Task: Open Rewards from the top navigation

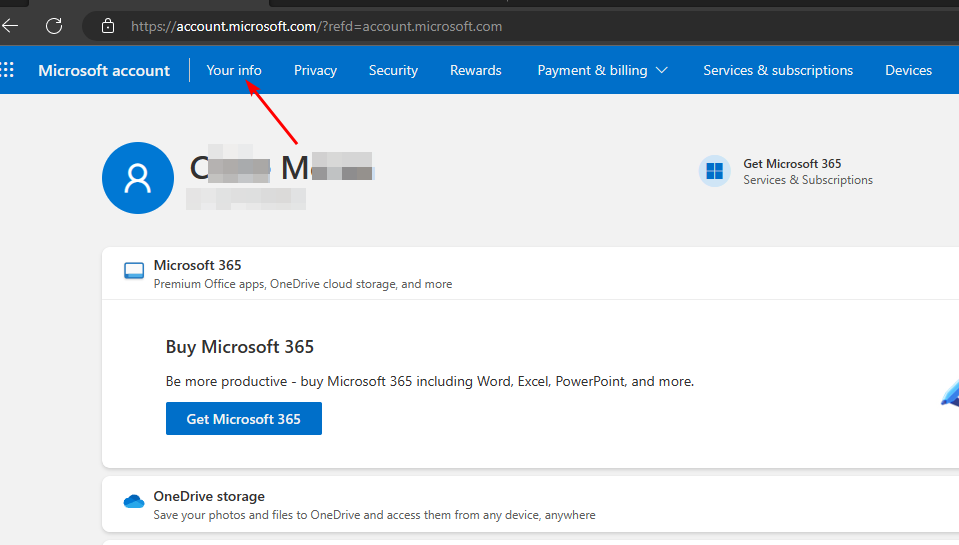Action: pos(476,70)
